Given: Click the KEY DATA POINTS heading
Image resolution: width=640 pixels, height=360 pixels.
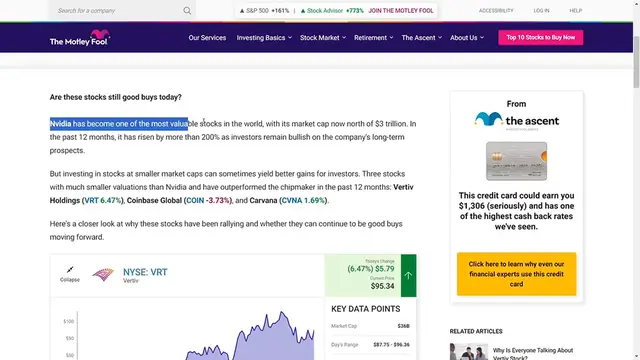Looking at the screenshot, I should pyautogui.click(x=365, y=309).
